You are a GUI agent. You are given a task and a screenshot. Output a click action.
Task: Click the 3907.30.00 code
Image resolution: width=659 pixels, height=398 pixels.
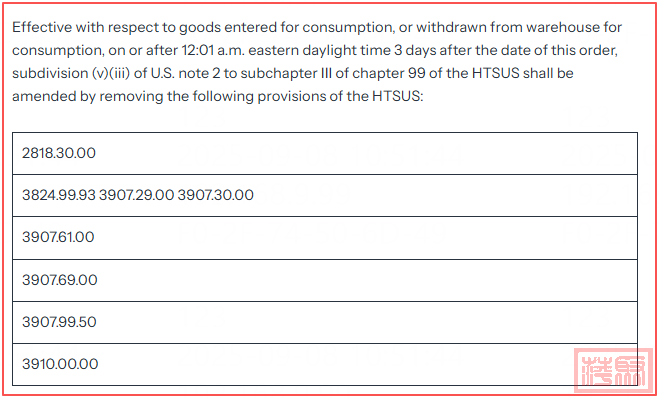pyautogui.click(x=215, y=195)
